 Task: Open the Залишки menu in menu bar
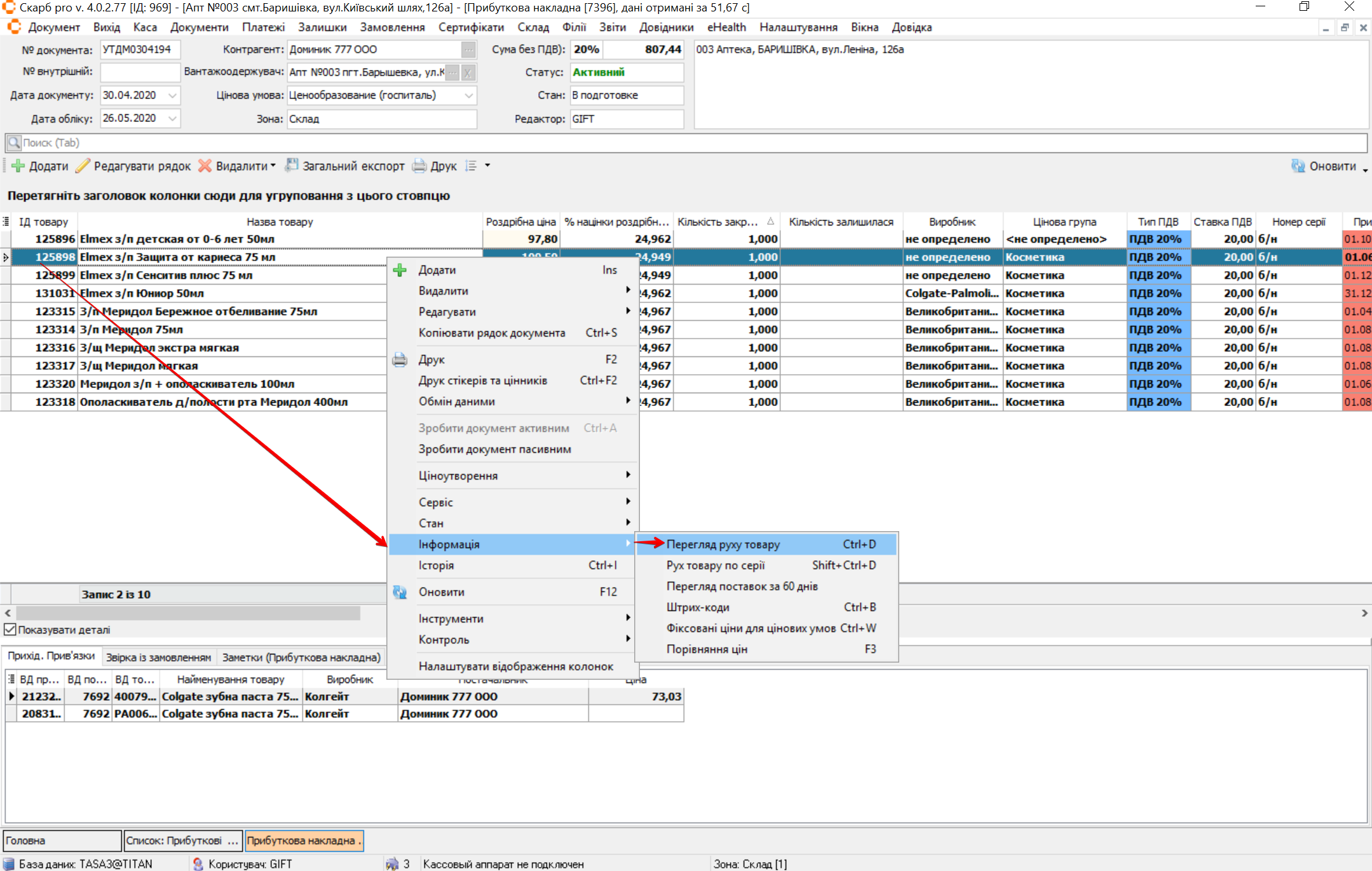[322, 27]
